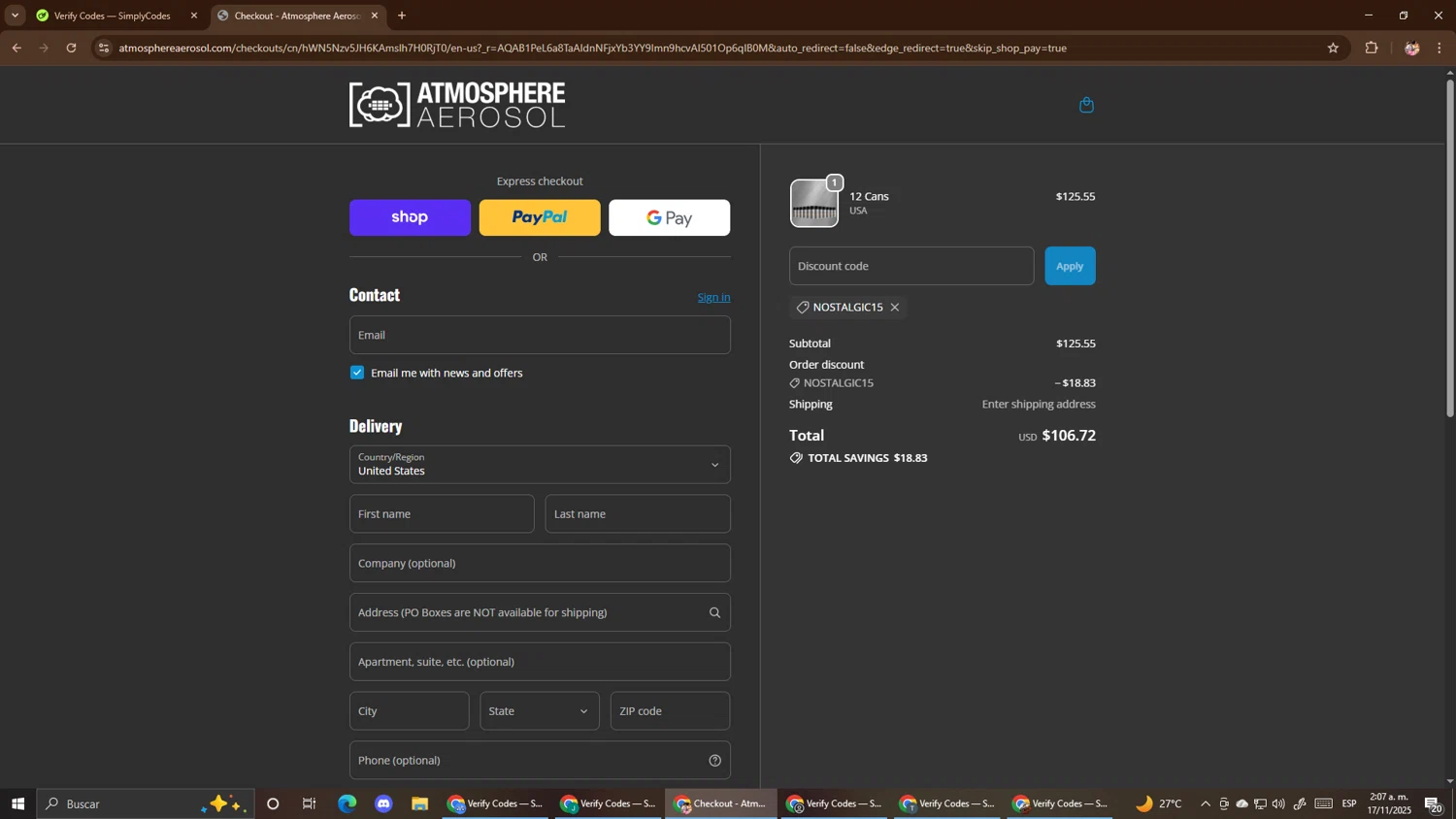
Task: Pay with PayPal express button
Action: [540, 218]
